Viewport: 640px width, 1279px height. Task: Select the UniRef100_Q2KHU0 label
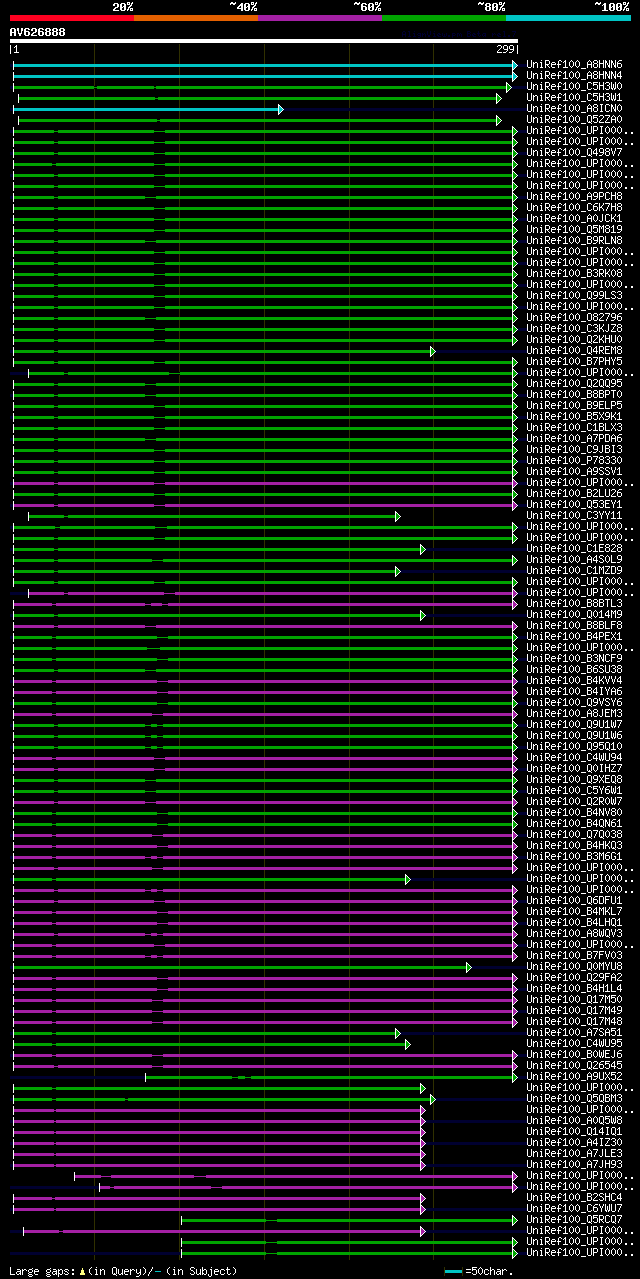click(574, 340)
